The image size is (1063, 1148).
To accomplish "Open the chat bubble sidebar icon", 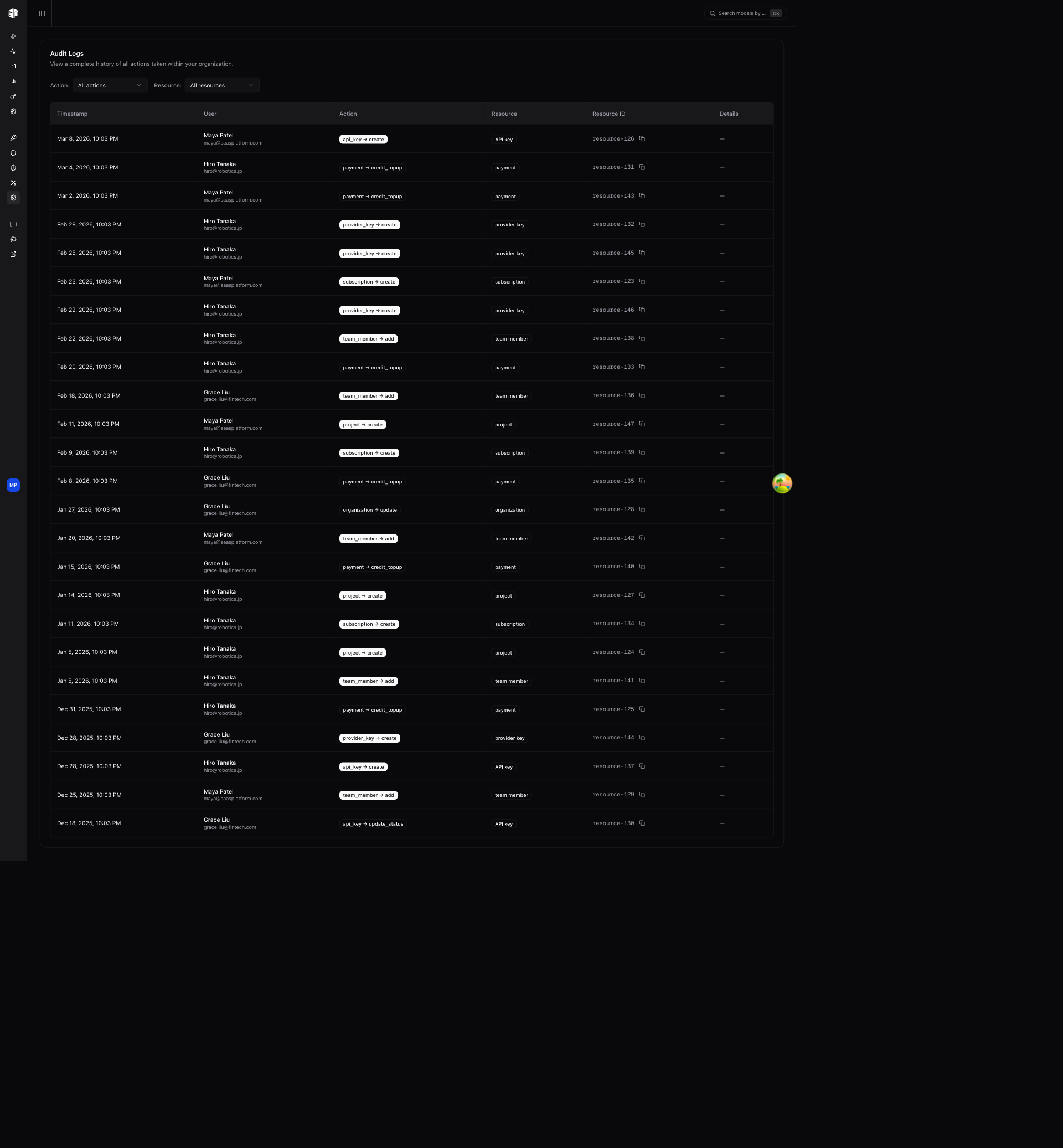I will [x=13, y=224].
